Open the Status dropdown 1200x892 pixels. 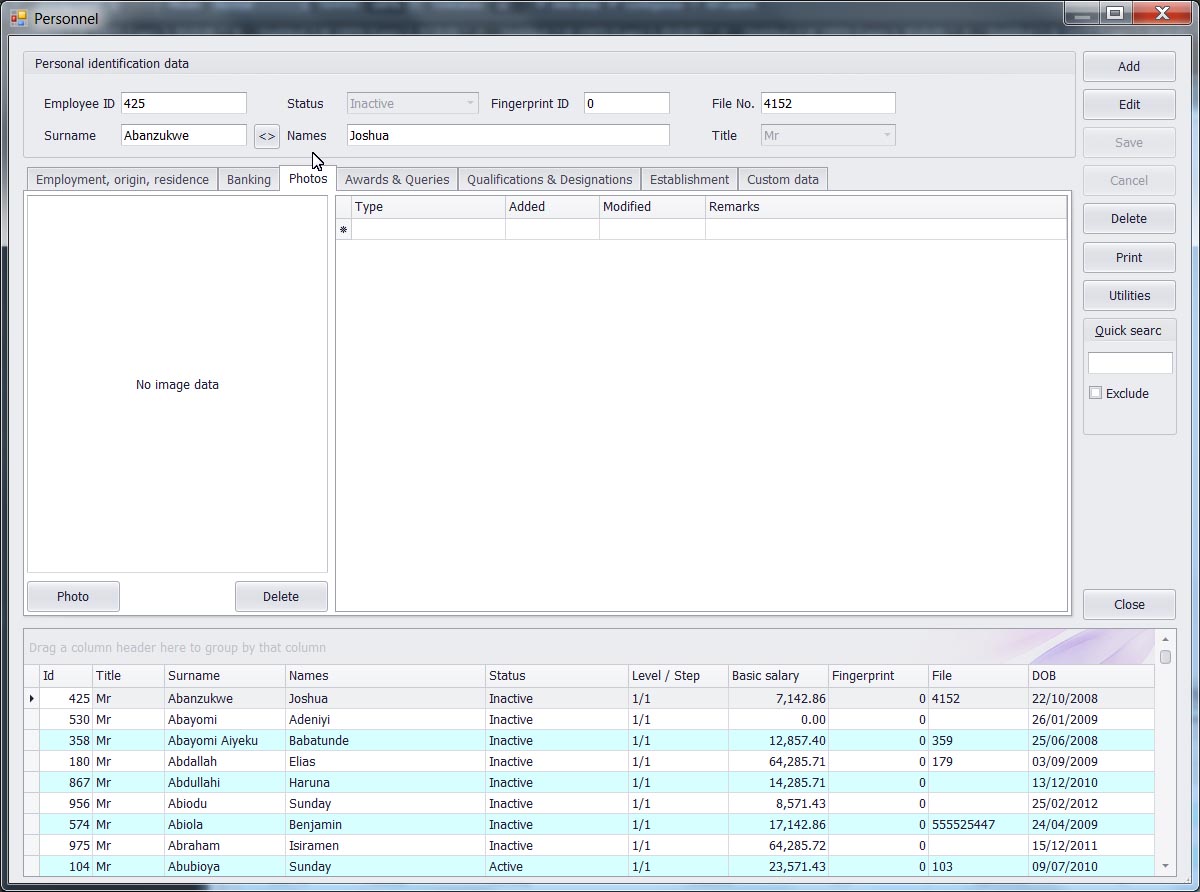click(470, 104)
